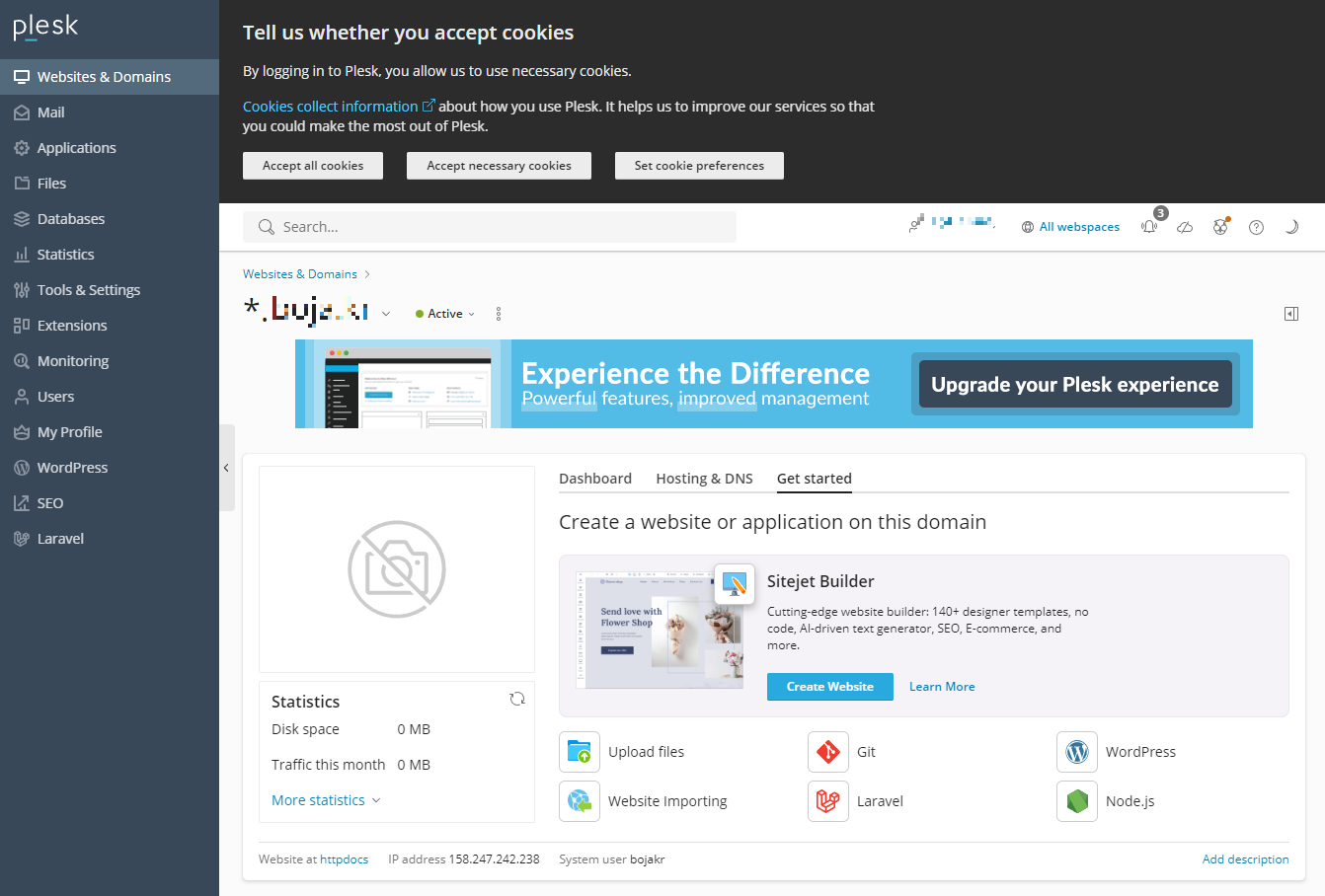Click Add description link
The image size is (1325, 896).
pyautogui.click(x=1245, y=859)
